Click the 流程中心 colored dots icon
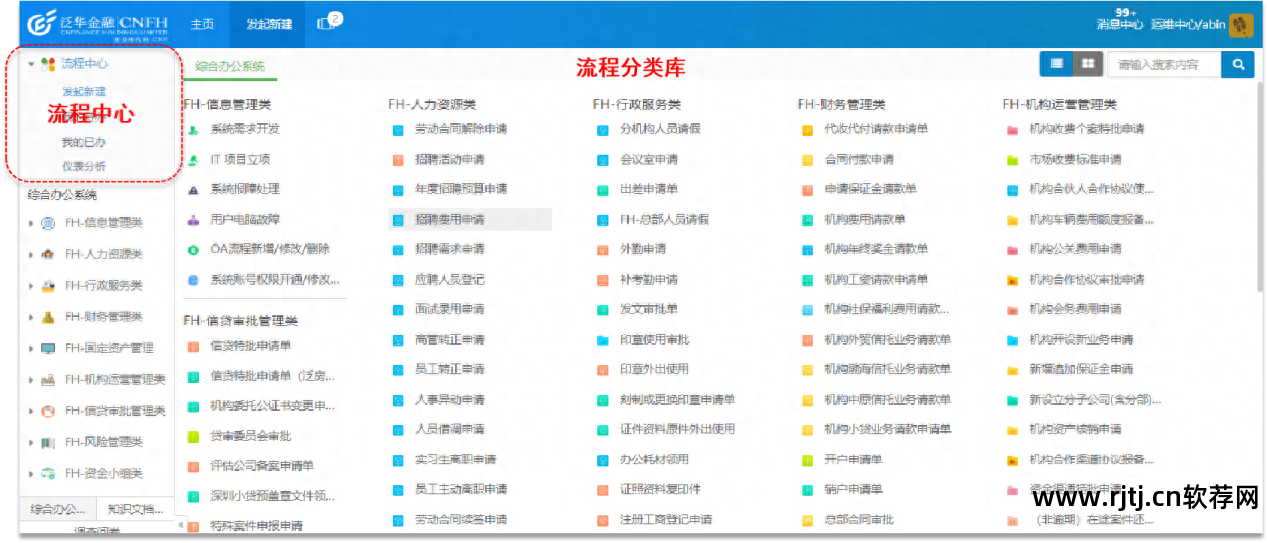This screenshot has height=543, width=1268. click(x=47, y=64)
